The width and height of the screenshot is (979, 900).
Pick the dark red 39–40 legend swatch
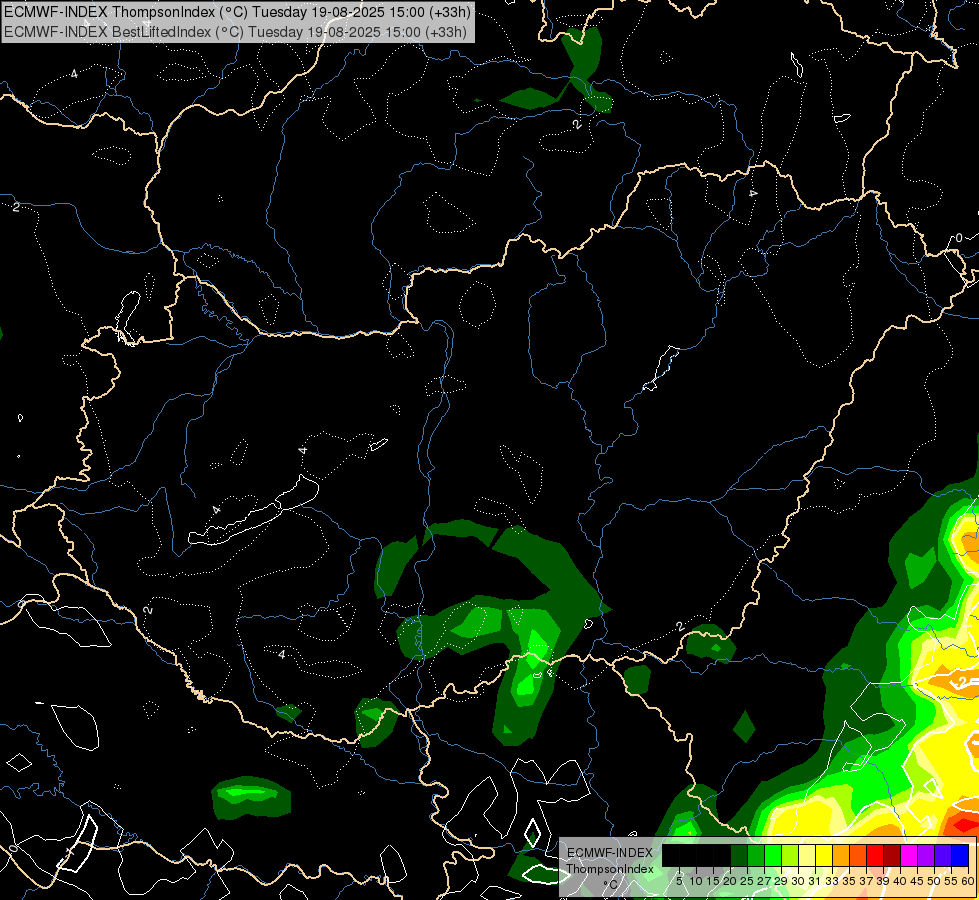[893, 855]
